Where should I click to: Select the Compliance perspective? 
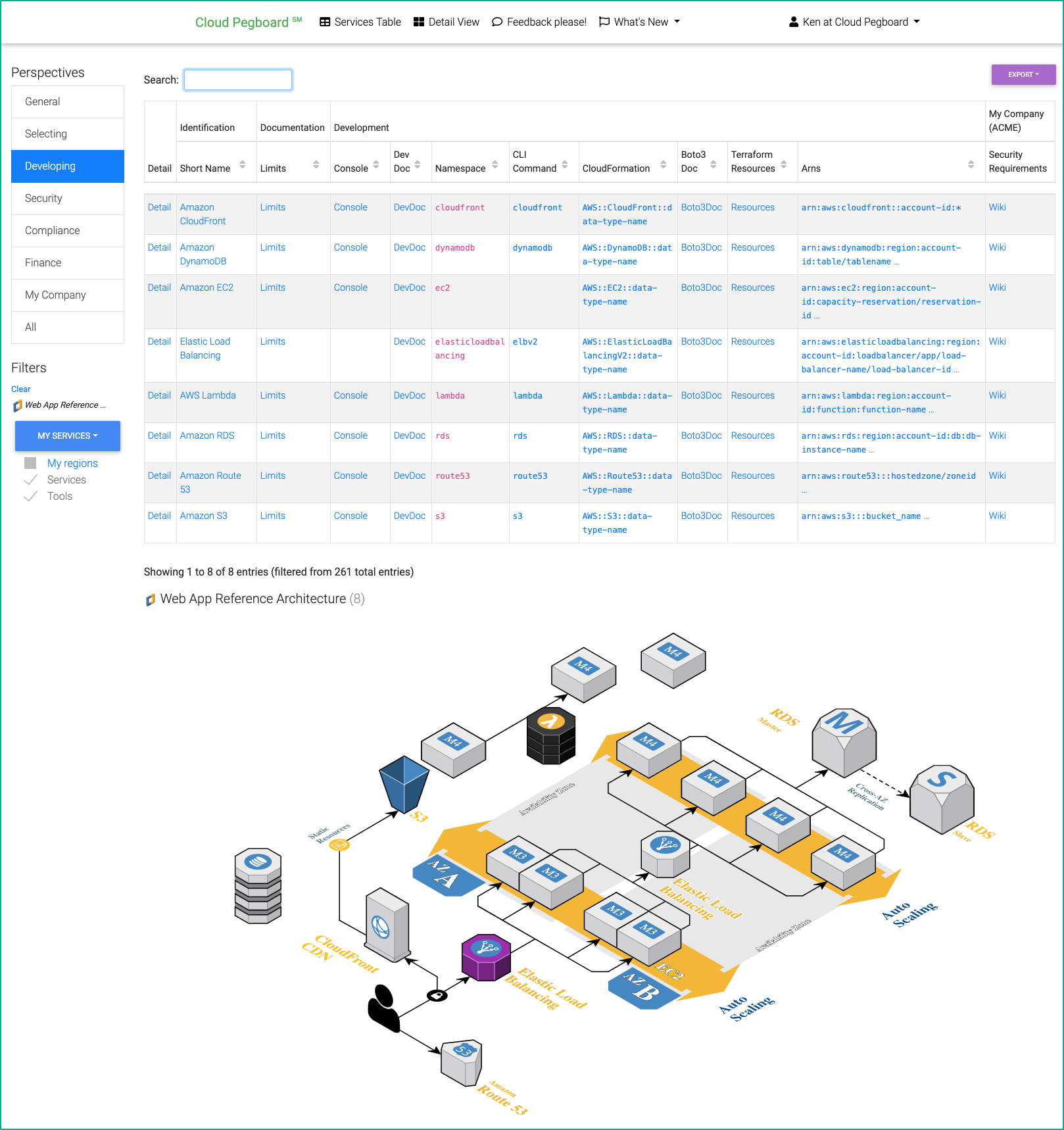pos(68,231)
